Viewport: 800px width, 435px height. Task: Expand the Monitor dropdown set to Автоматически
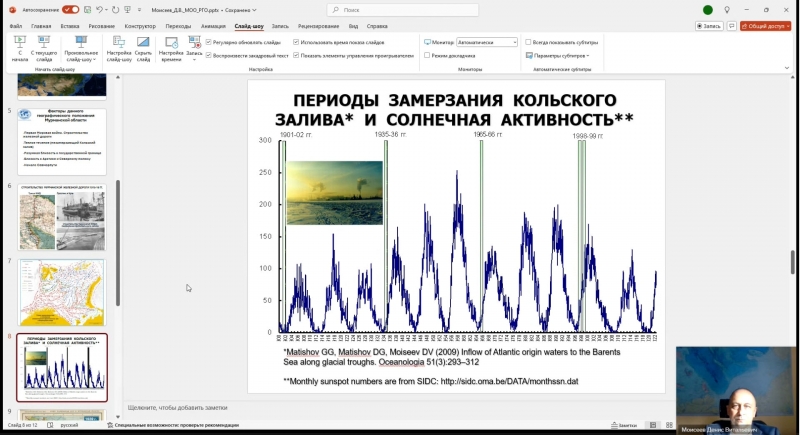click(x=514, y=42)
